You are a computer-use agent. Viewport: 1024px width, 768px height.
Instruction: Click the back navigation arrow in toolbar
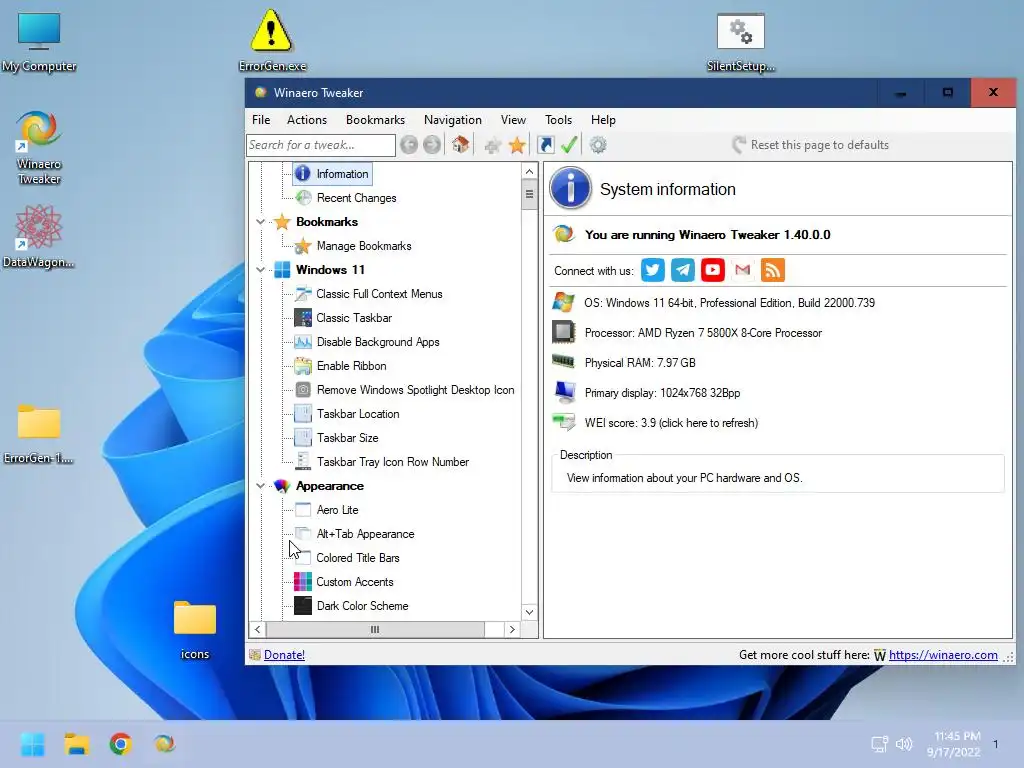coord(409,145)
